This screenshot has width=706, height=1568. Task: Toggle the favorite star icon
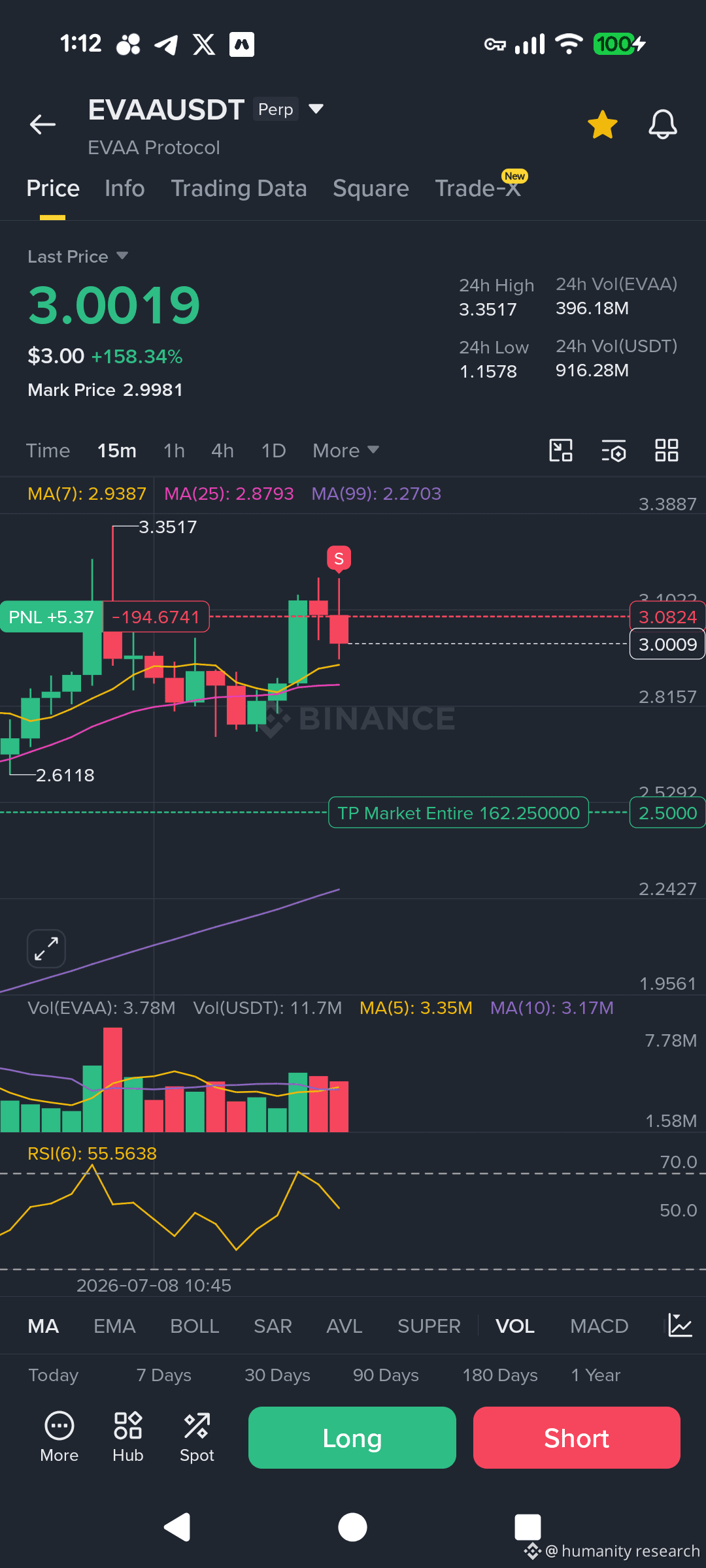point(602,124)
